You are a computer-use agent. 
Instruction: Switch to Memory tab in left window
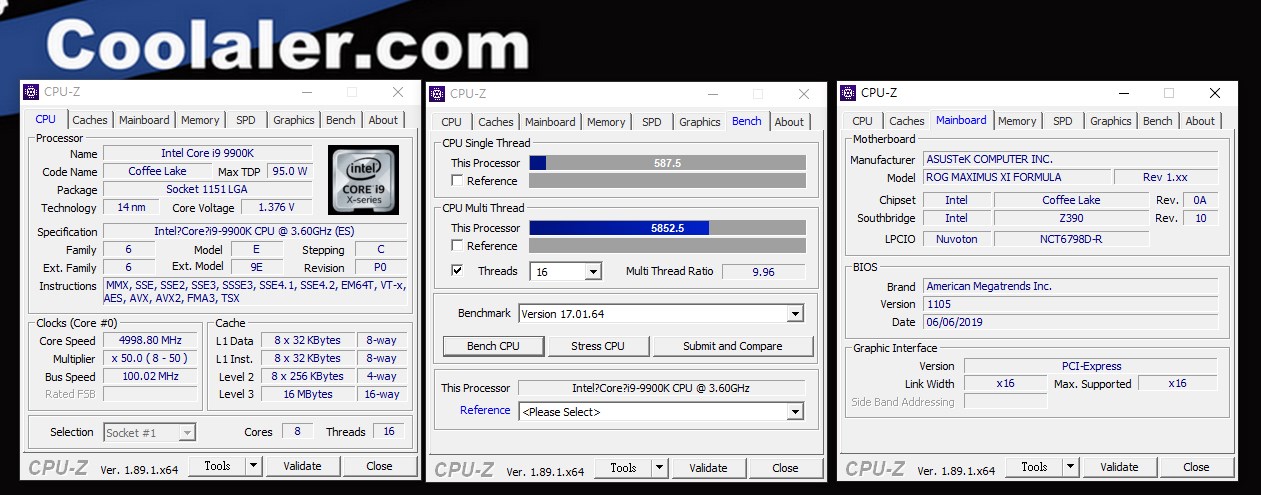(x=200, y=120)
